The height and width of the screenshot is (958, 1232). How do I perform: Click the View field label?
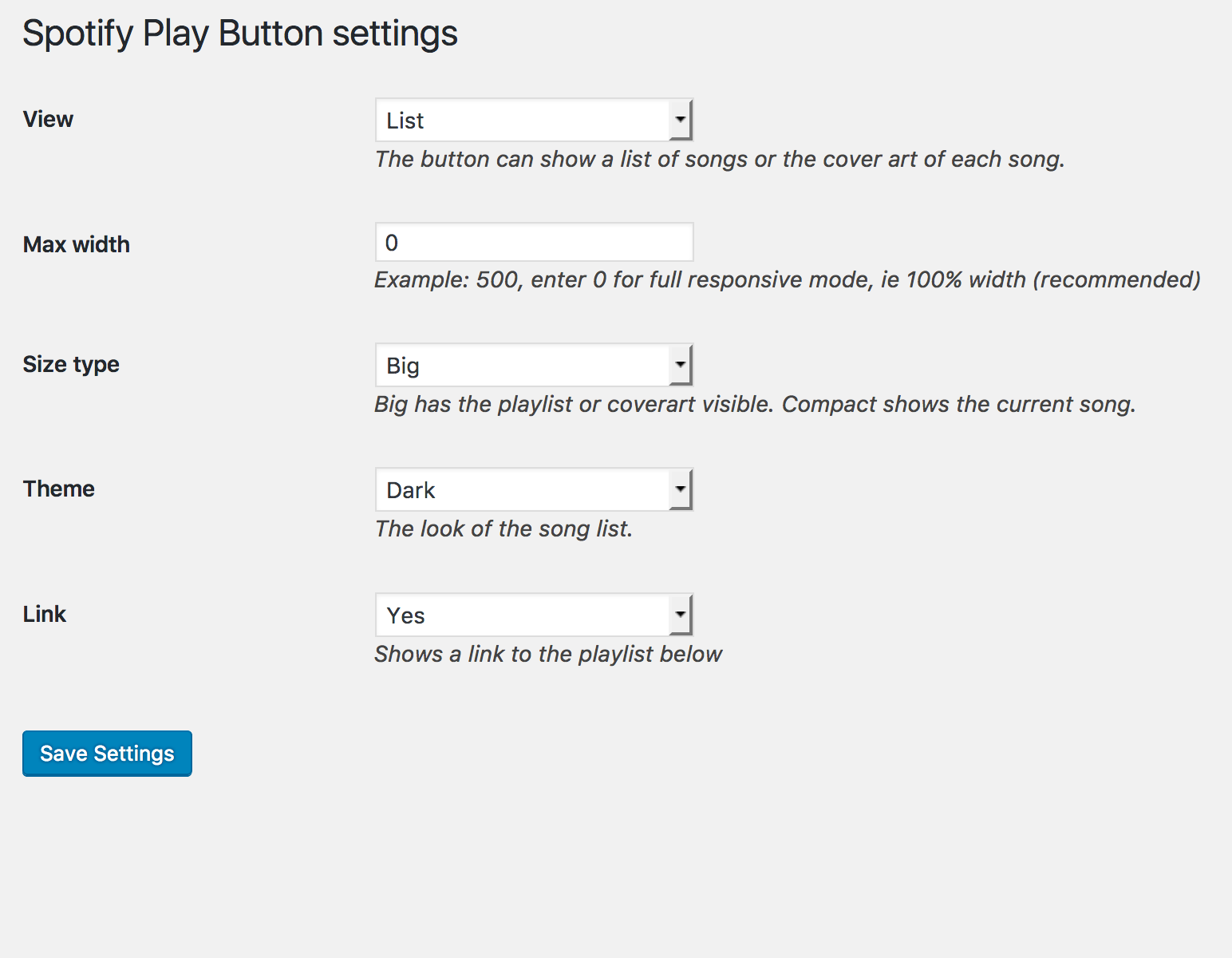pyautogui.click(x=48, y=120)
